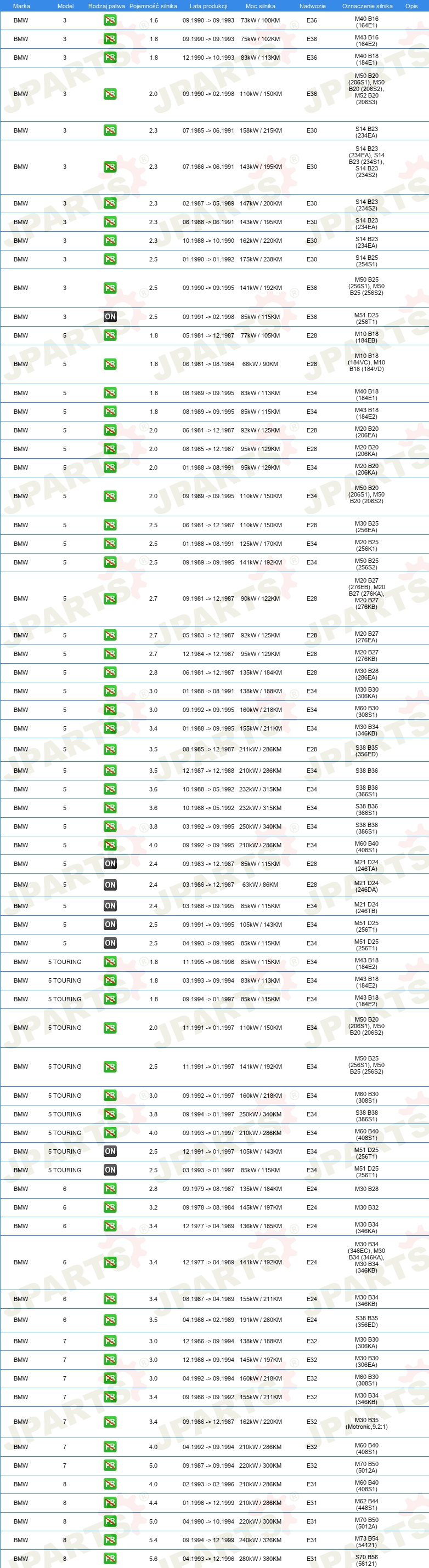Select the PB icon in the 147kW / 200KM row
Screen dimensions: 429x1568
point(110,203)
